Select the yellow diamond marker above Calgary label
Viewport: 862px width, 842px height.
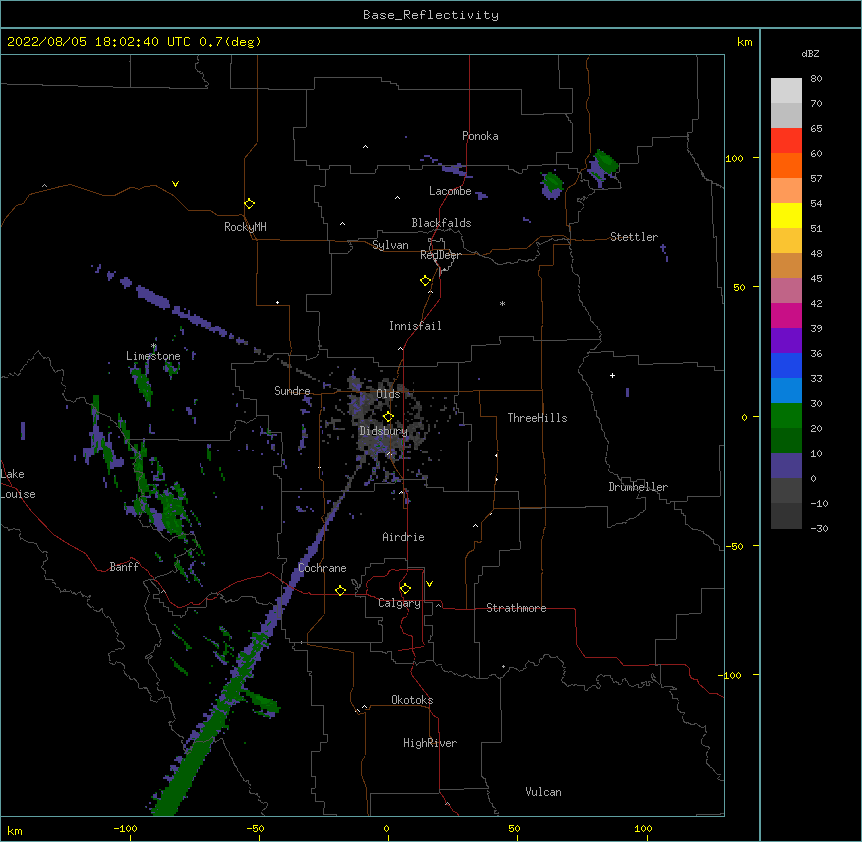[x=405, y=589]
